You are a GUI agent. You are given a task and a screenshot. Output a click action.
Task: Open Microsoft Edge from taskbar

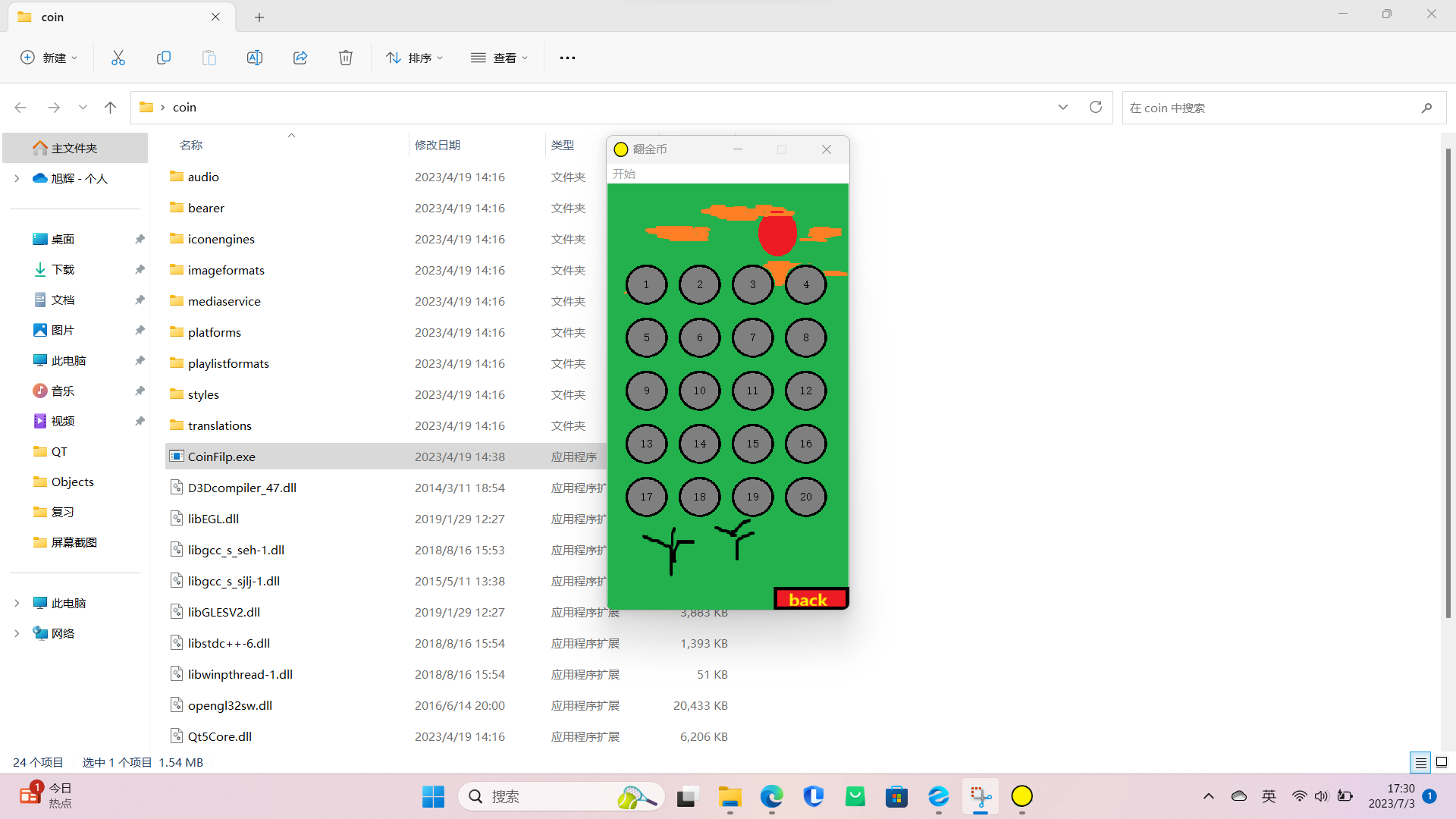(771, 796)
